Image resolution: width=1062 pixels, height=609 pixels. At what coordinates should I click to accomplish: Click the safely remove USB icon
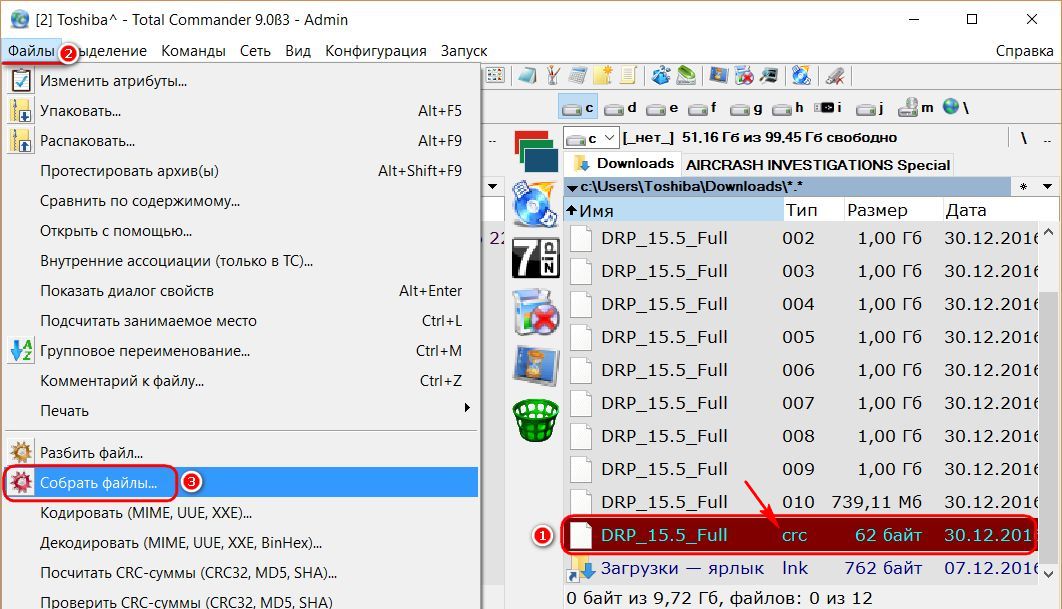[x=834, y=76]
